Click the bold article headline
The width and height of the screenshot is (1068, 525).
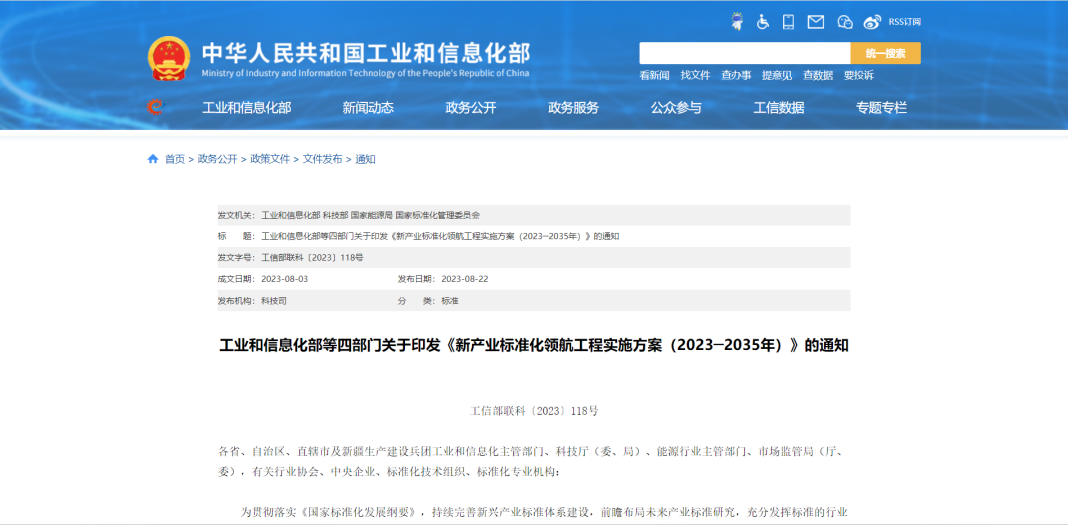(x=533, y=345)
